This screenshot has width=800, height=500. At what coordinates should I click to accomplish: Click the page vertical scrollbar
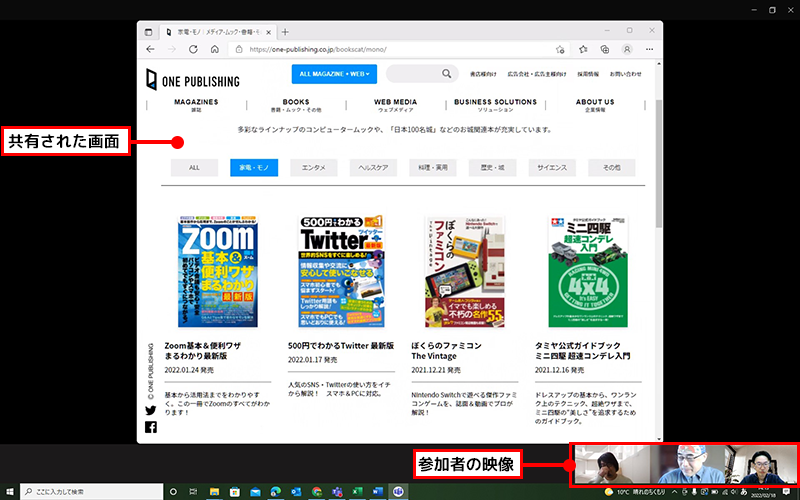(x=659, y=163)
